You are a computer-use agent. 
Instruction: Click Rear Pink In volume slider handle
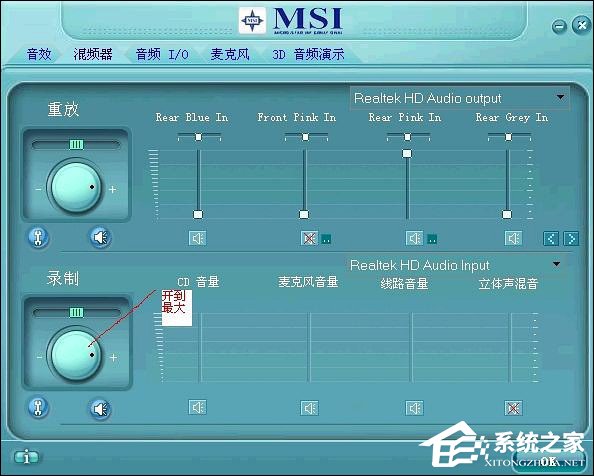pyautogui.click(x=407, y=153)
